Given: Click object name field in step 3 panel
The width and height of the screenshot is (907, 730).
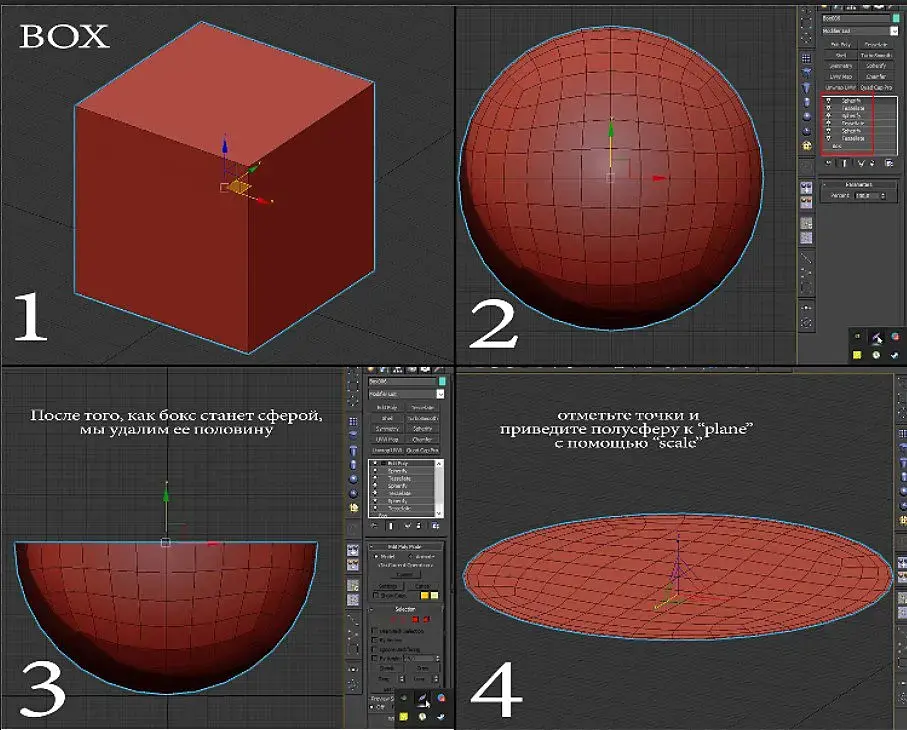Looking at the screenshot, I should 402,382.
